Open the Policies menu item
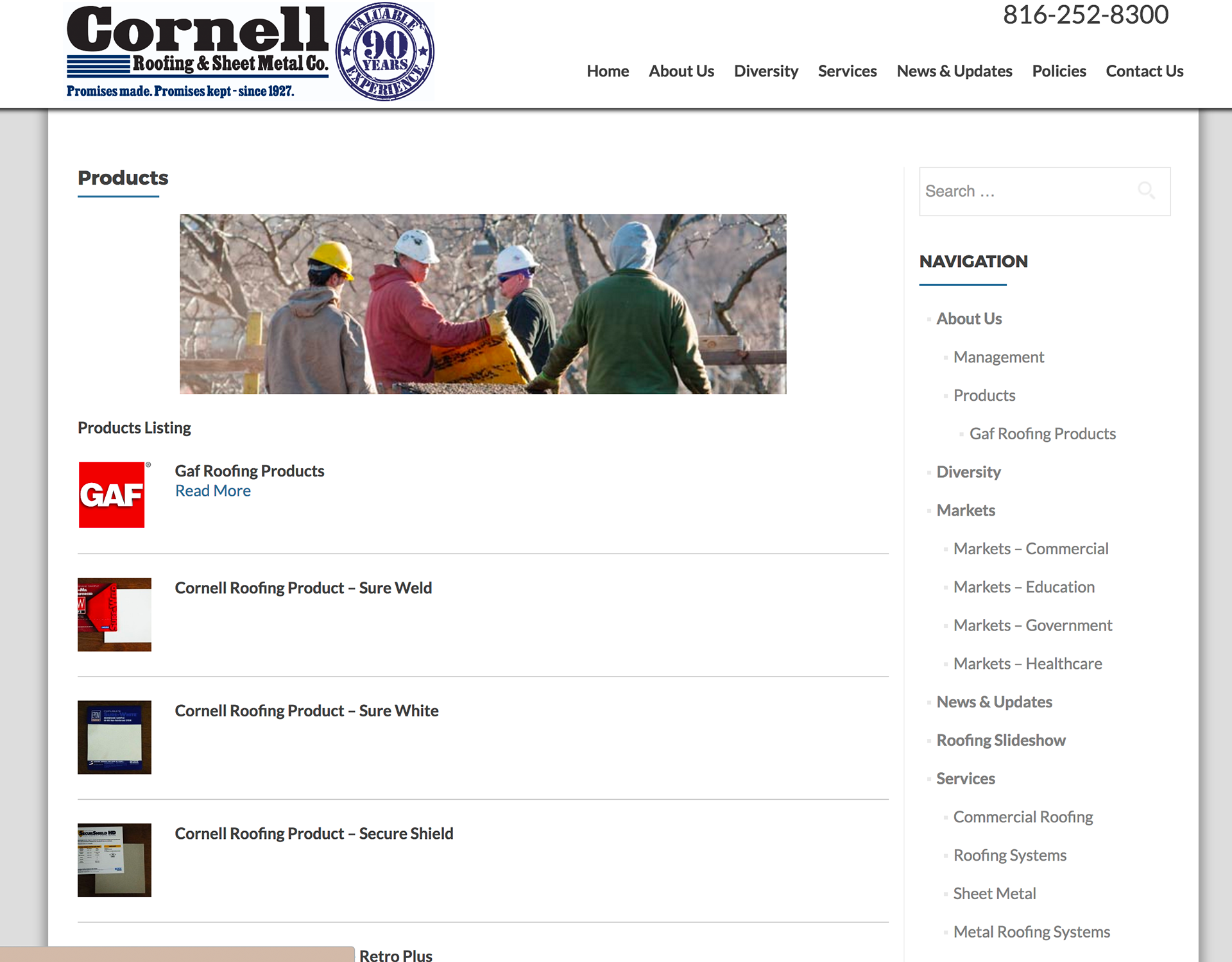 [1059, 71]
